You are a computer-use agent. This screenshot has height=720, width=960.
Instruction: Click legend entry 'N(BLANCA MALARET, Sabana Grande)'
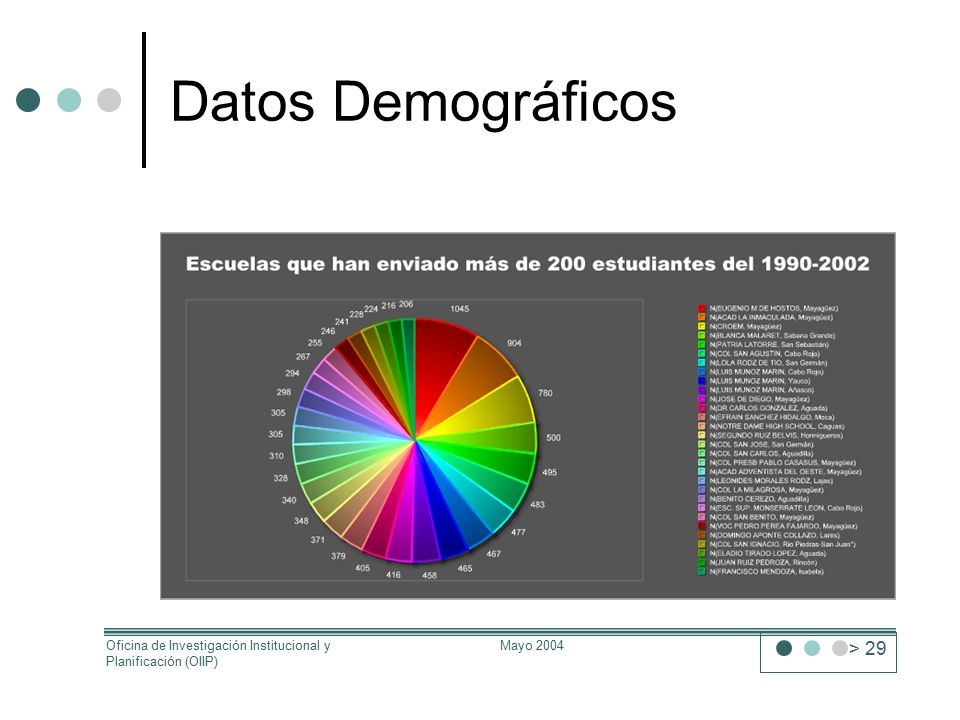772,336
